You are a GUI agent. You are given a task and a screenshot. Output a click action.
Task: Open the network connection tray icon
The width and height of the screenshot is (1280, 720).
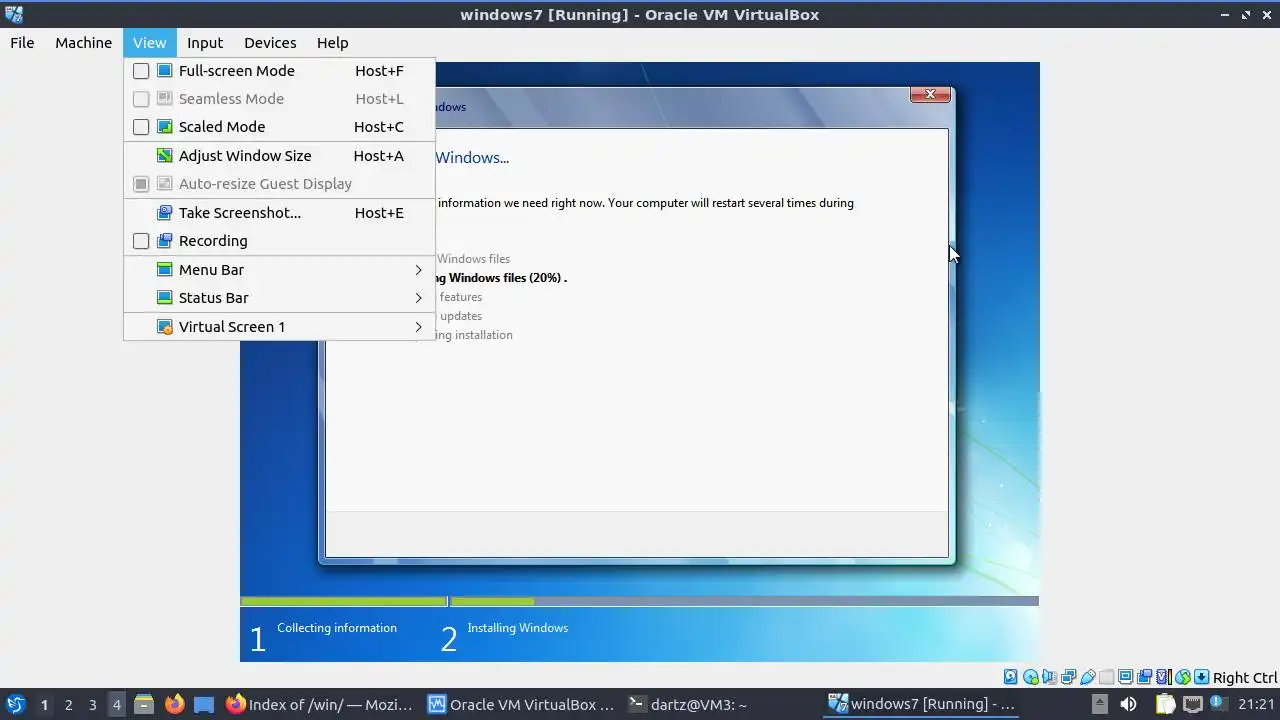coord(1193,704)
